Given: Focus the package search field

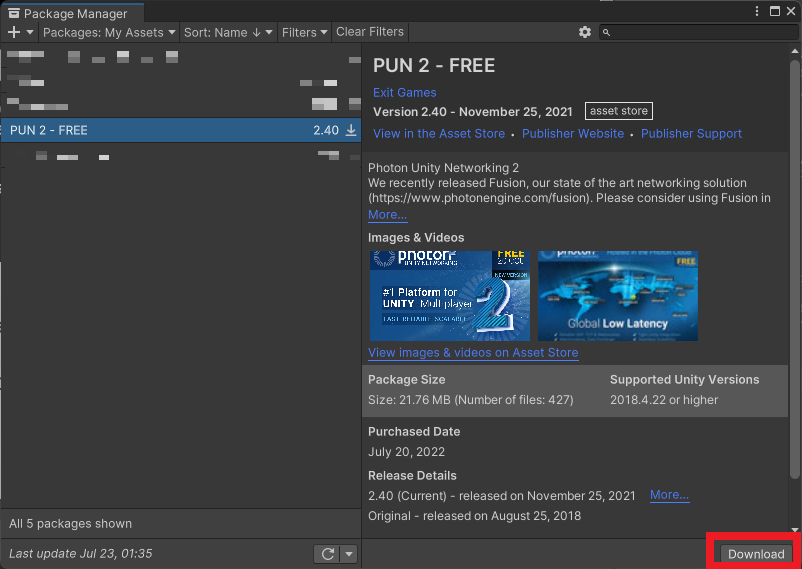Looking at the screenshot, I should (699, 32).
